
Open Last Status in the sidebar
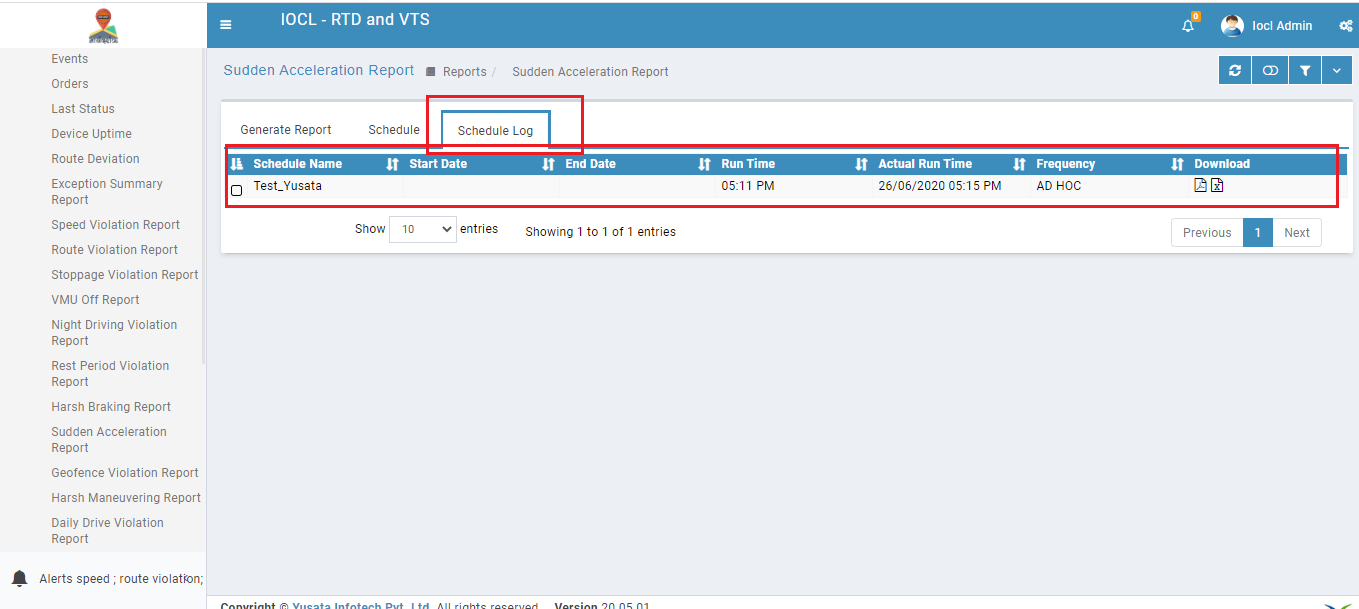pyautogui.click(x=83, y=109)
